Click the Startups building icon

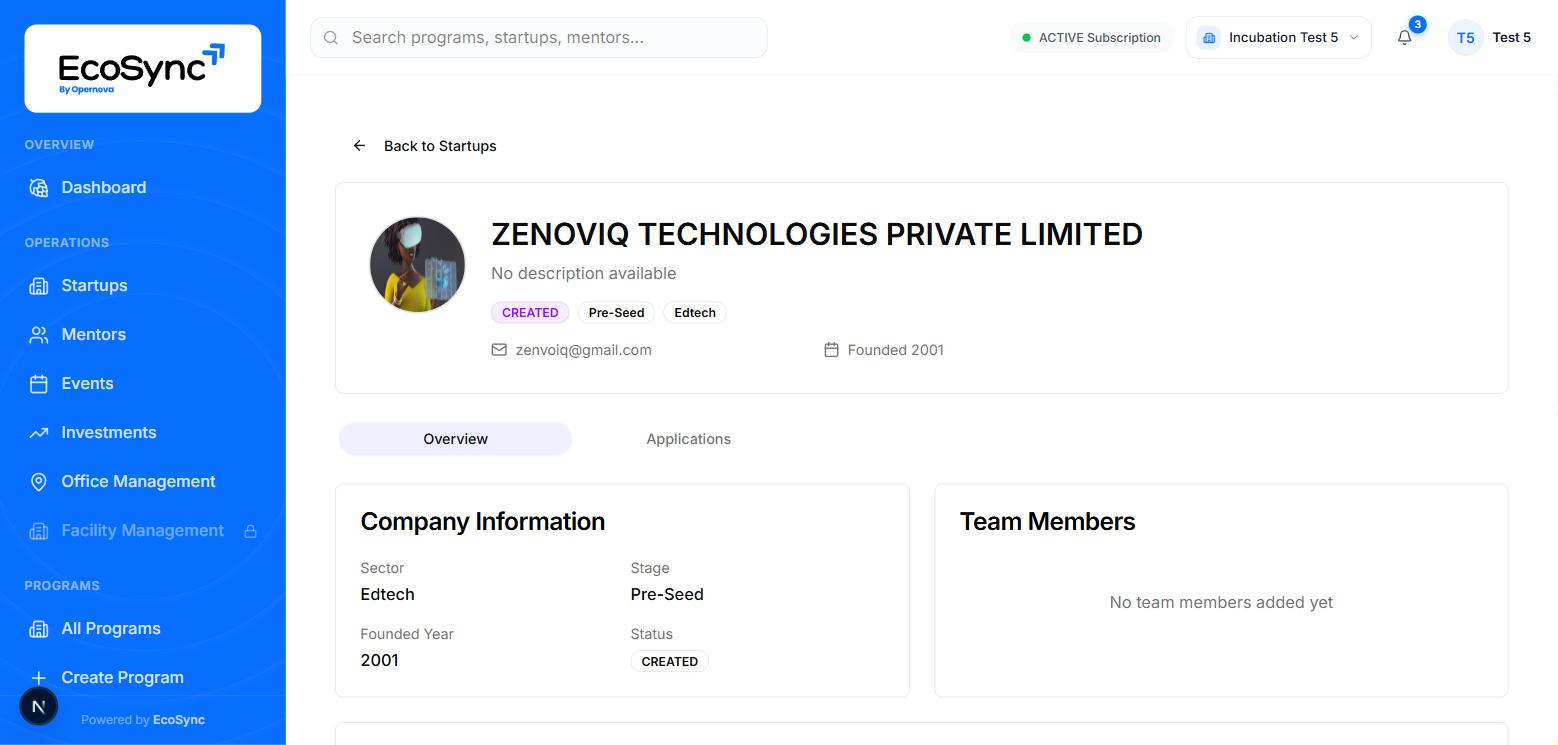pos(39,286)
